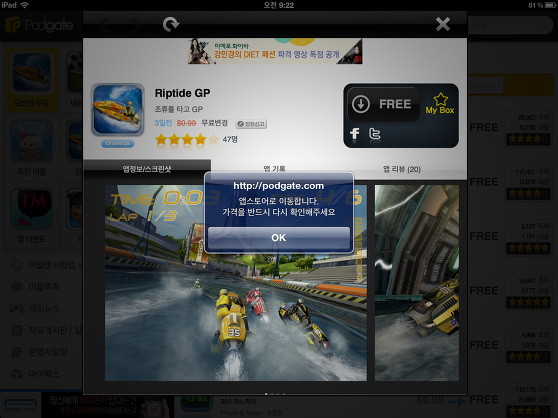
Task: Go back with the left arrow
Action: point(104,25)
